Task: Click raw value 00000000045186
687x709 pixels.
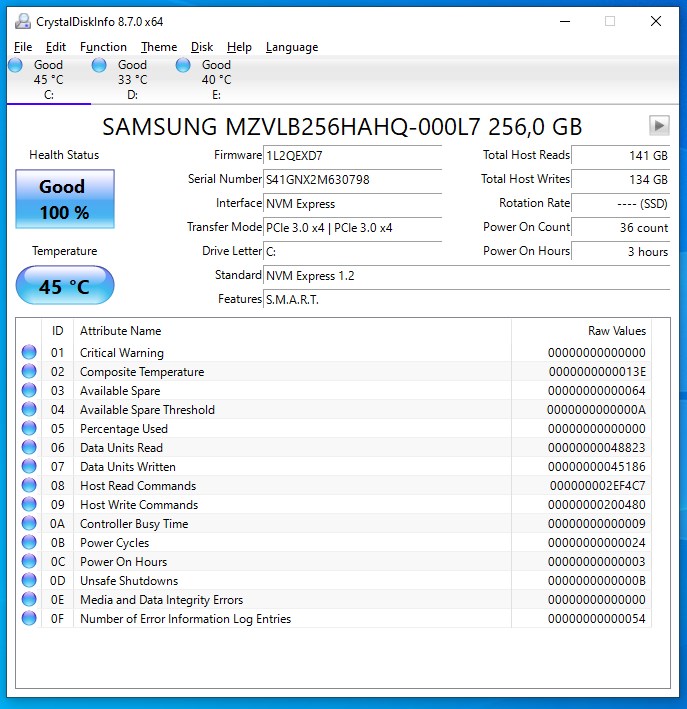Action: [x=597, y=467]
